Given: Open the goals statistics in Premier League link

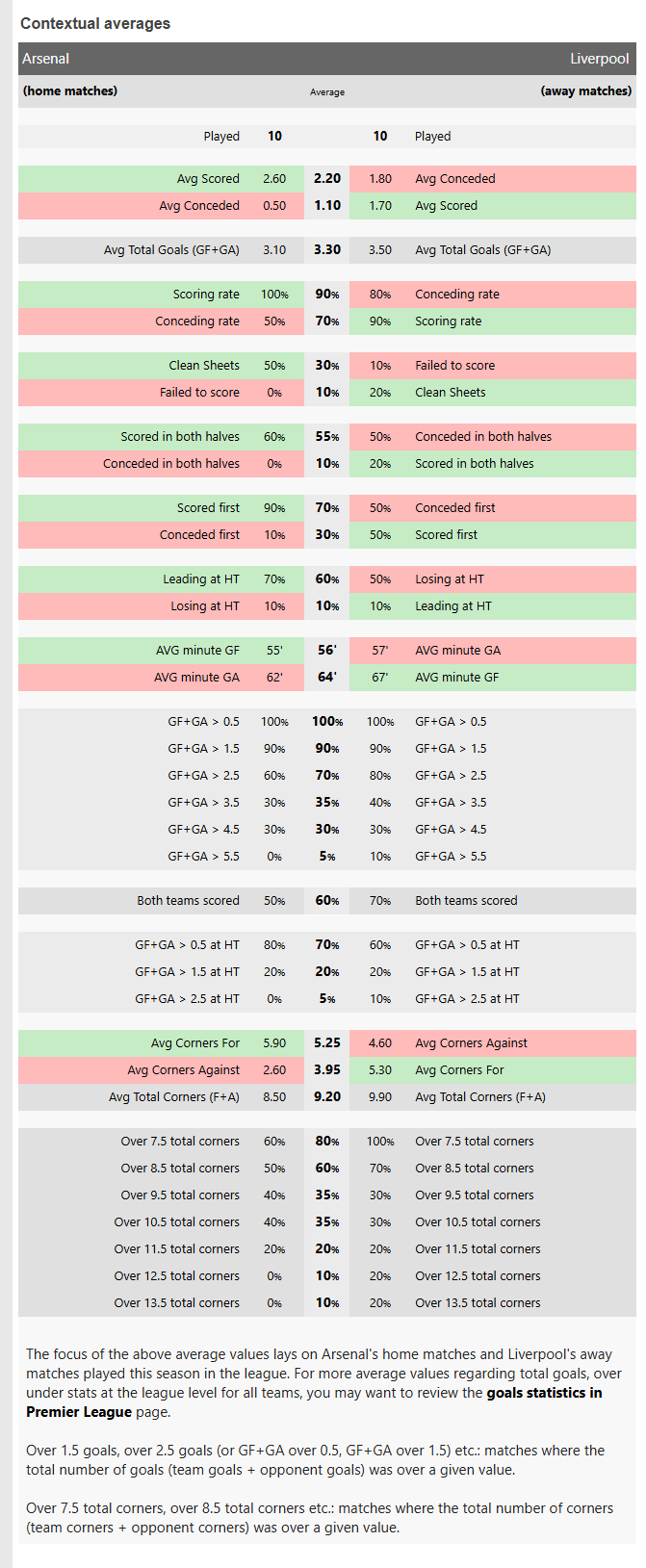Looking at the screenshot, I should click(544, 1393).
